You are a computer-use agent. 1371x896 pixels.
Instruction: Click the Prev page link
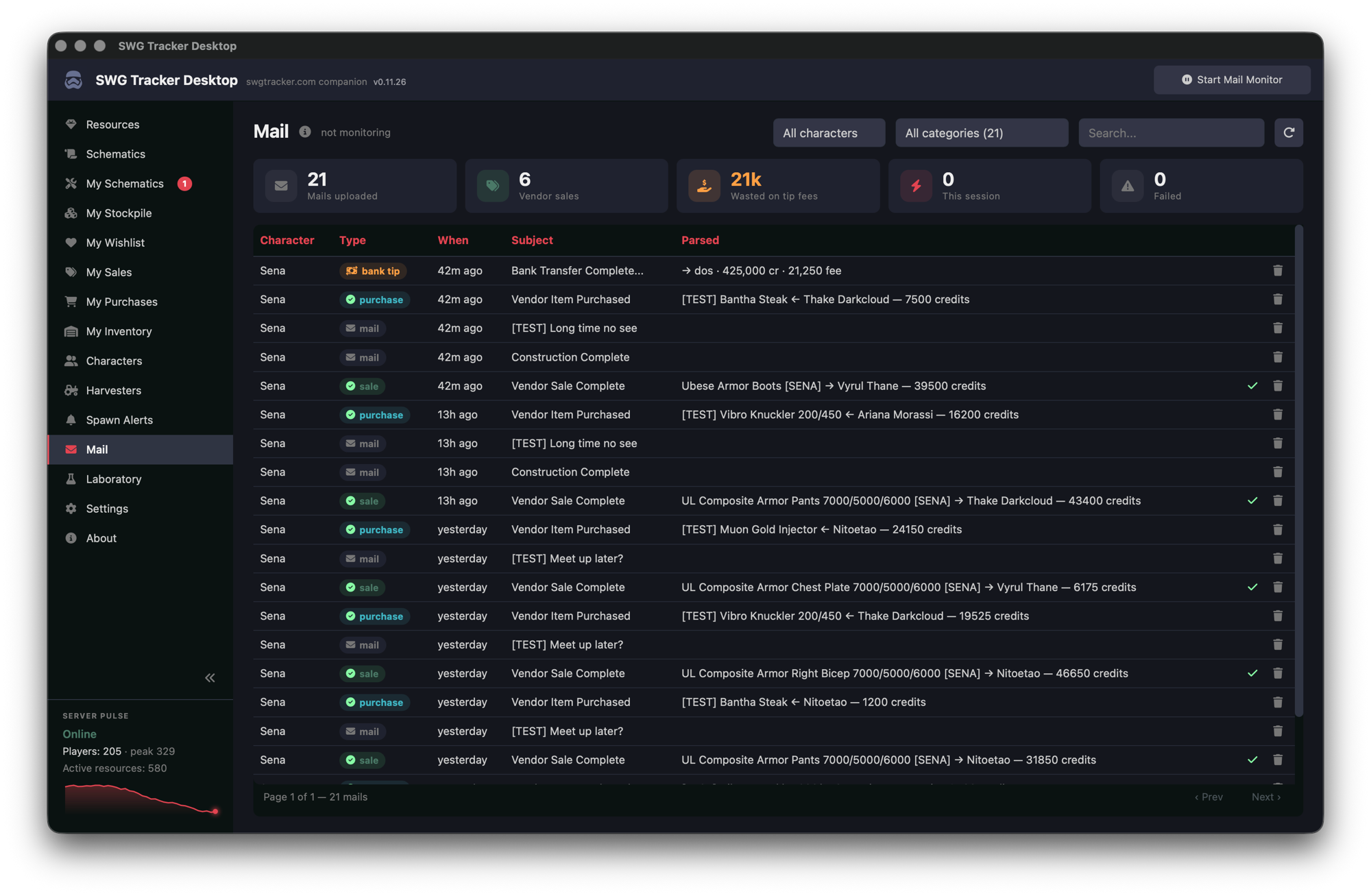pos(1209,797)
